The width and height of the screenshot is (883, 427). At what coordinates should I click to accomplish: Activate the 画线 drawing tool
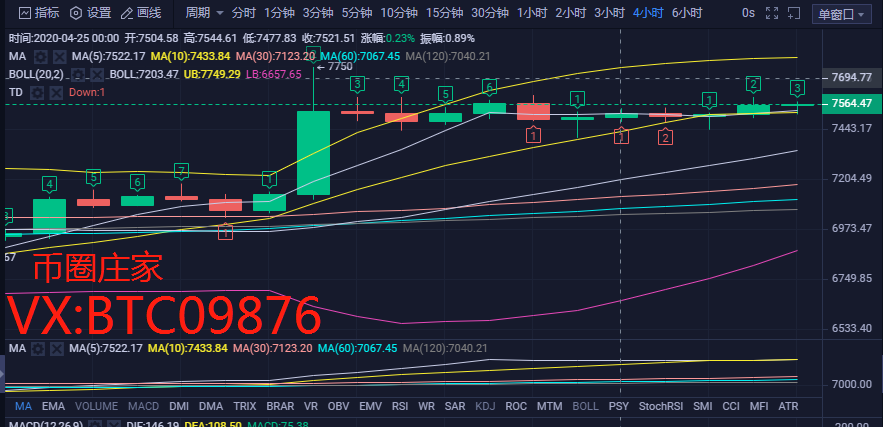click(141, 13)
